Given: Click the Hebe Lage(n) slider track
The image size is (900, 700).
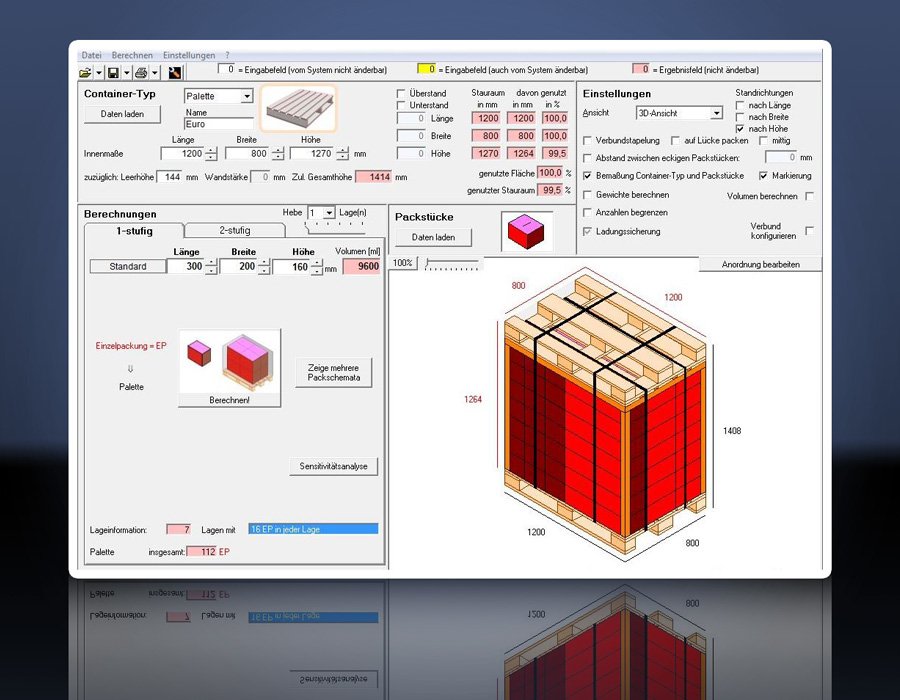Looking at the screenshot, I should [x=336, y=228].
